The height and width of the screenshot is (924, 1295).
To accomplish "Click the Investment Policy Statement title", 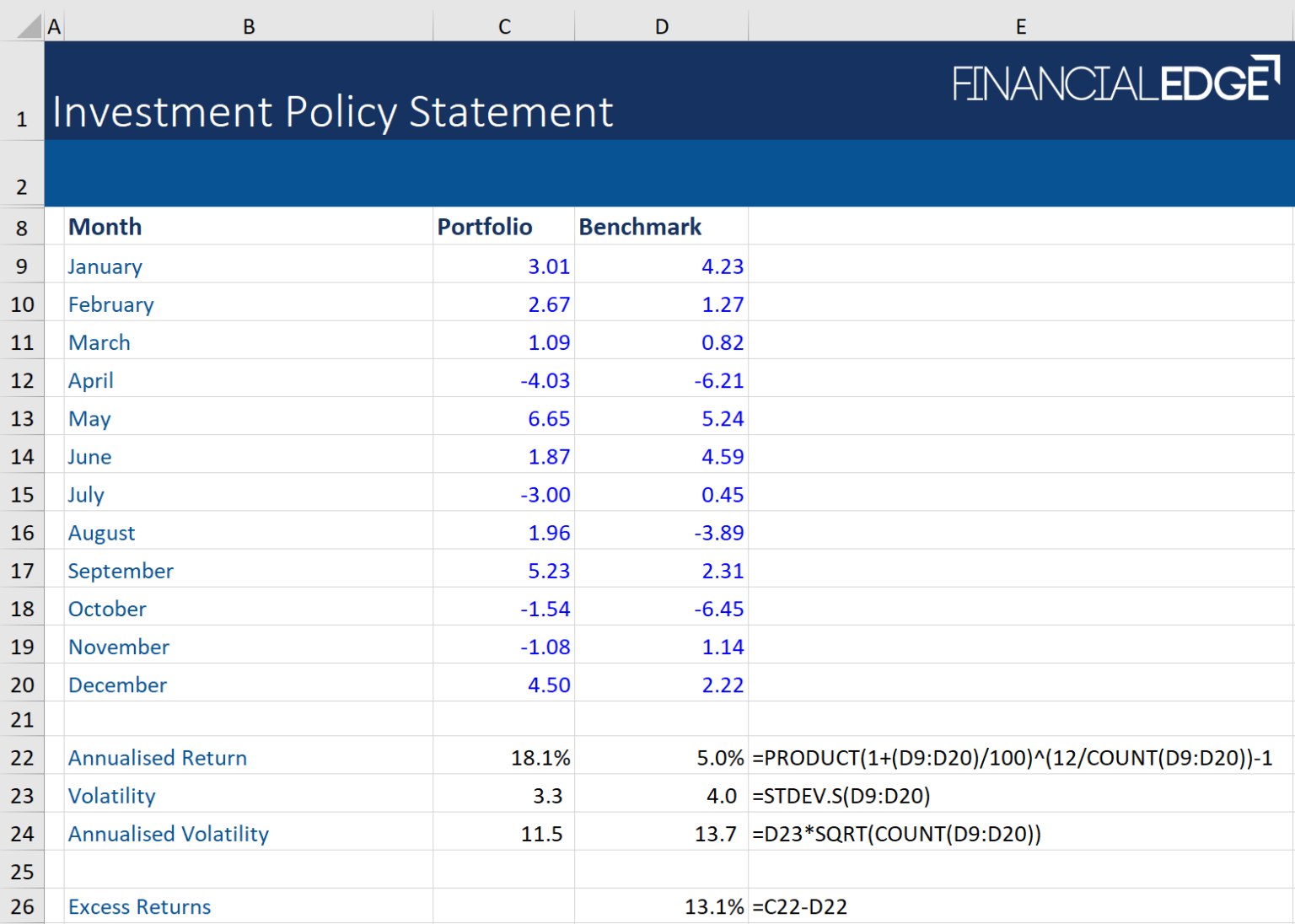I will [331, 111].
